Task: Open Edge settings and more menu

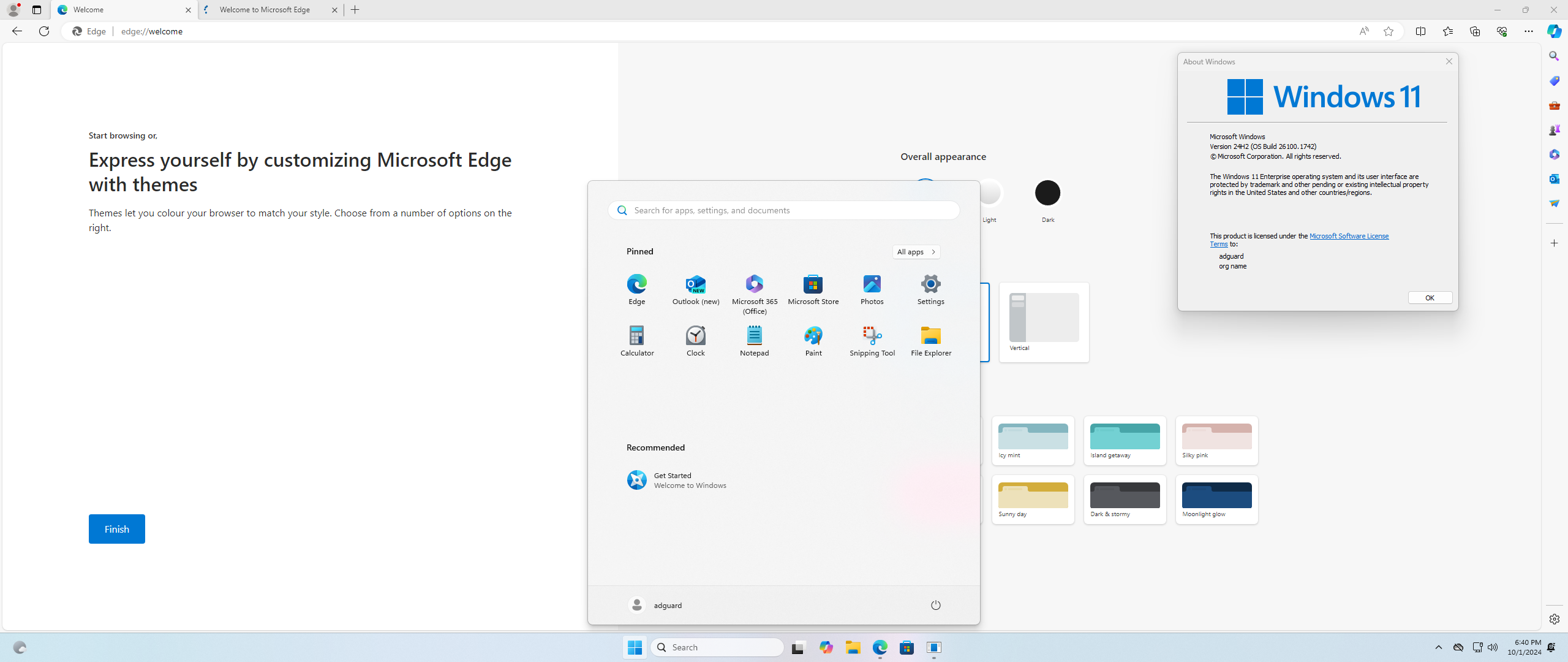Action: point(1528,31)
